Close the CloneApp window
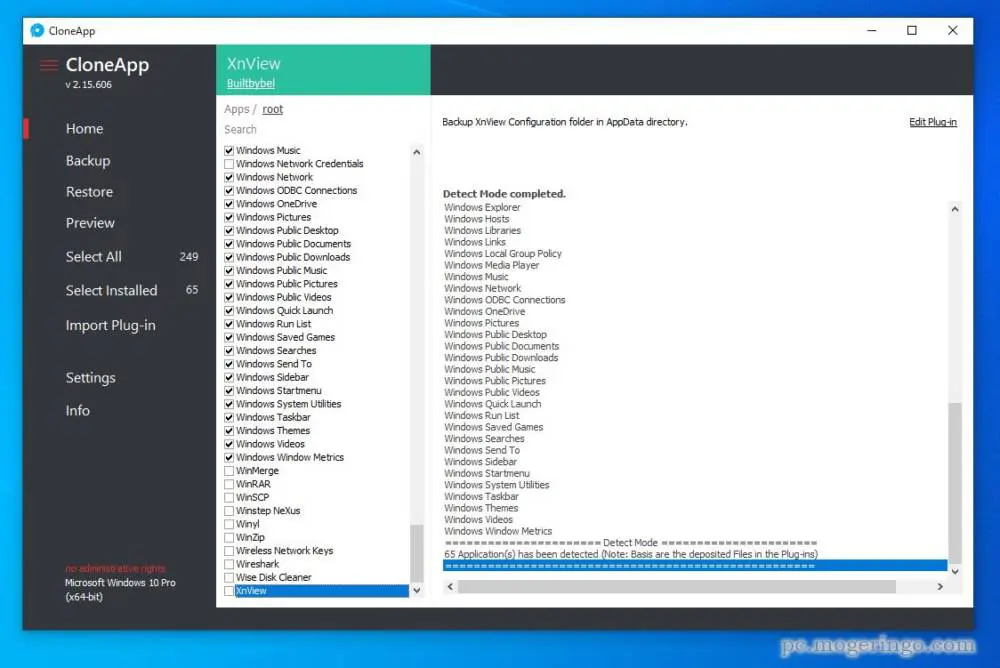 (x=952, y=31)
